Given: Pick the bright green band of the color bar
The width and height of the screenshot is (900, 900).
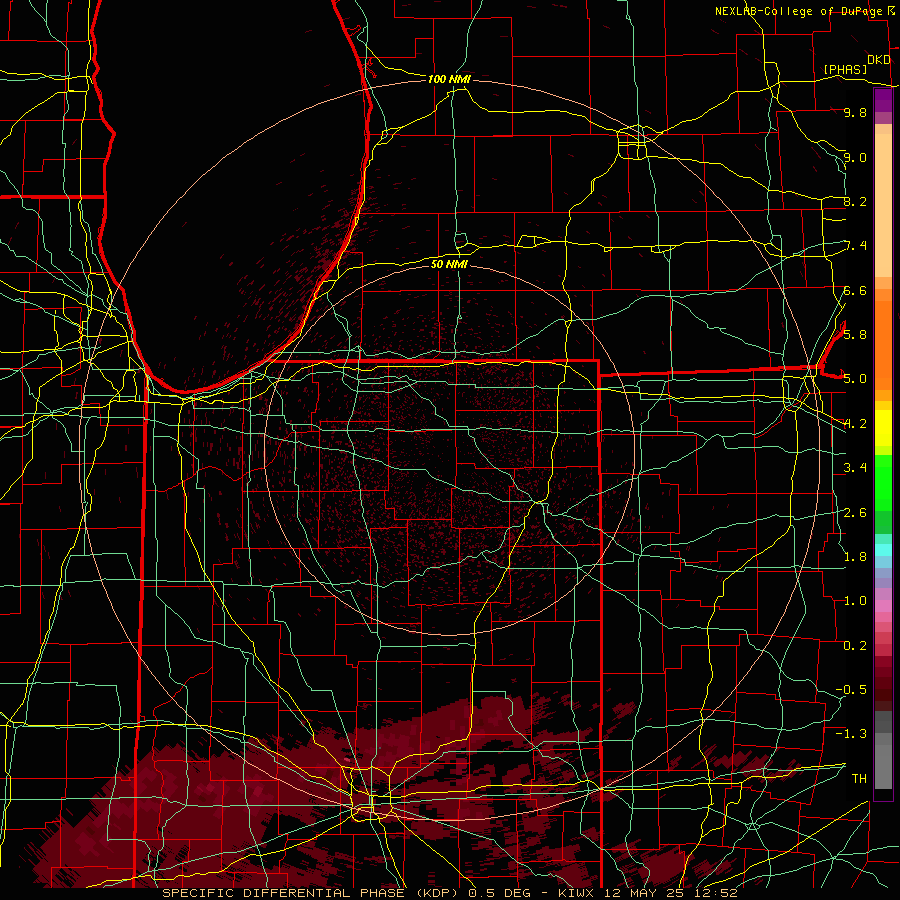Looking at the screenshot, I should (x=883, y=482).
